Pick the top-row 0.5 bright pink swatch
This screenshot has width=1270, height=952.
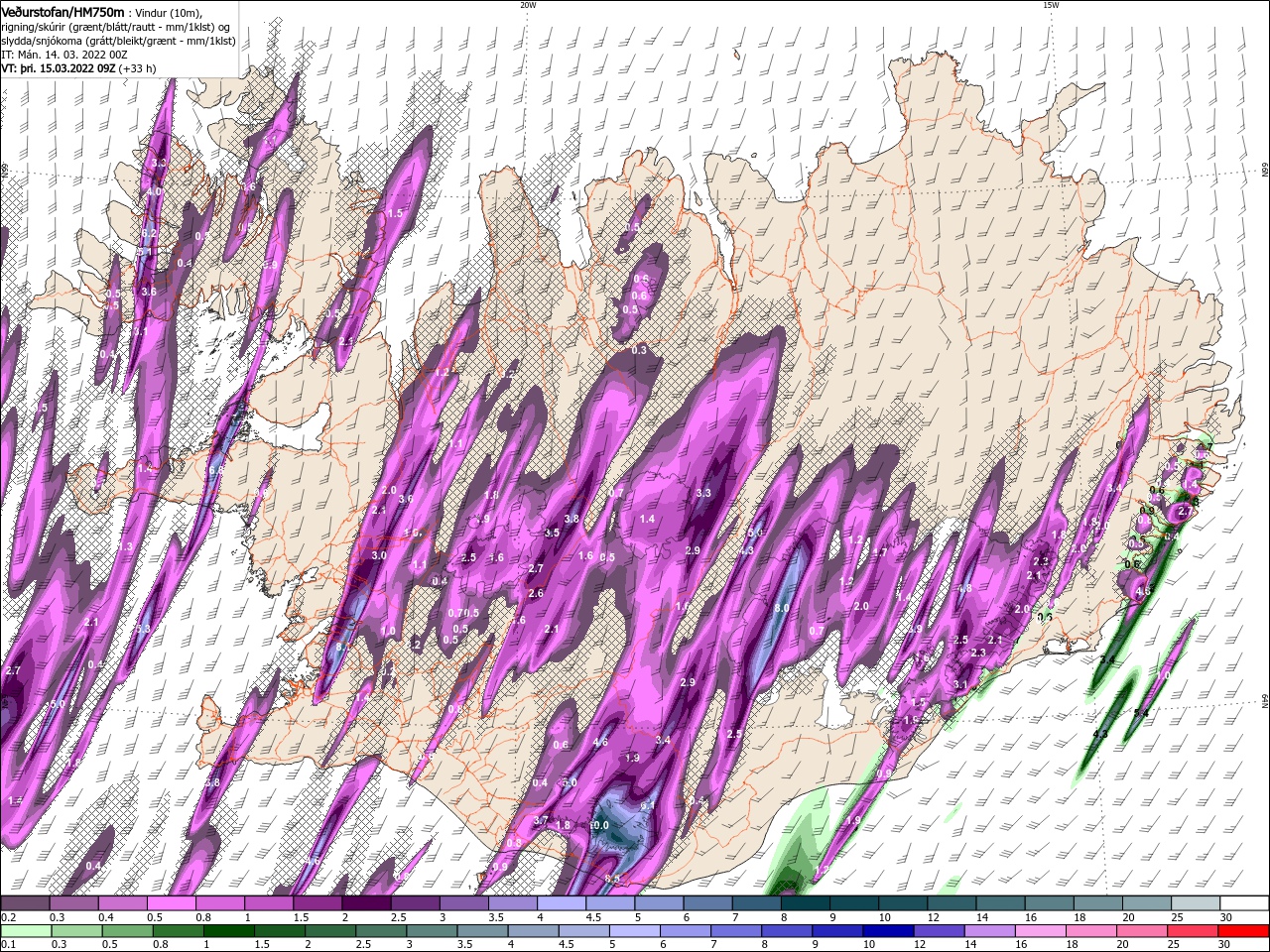point(171,903)
